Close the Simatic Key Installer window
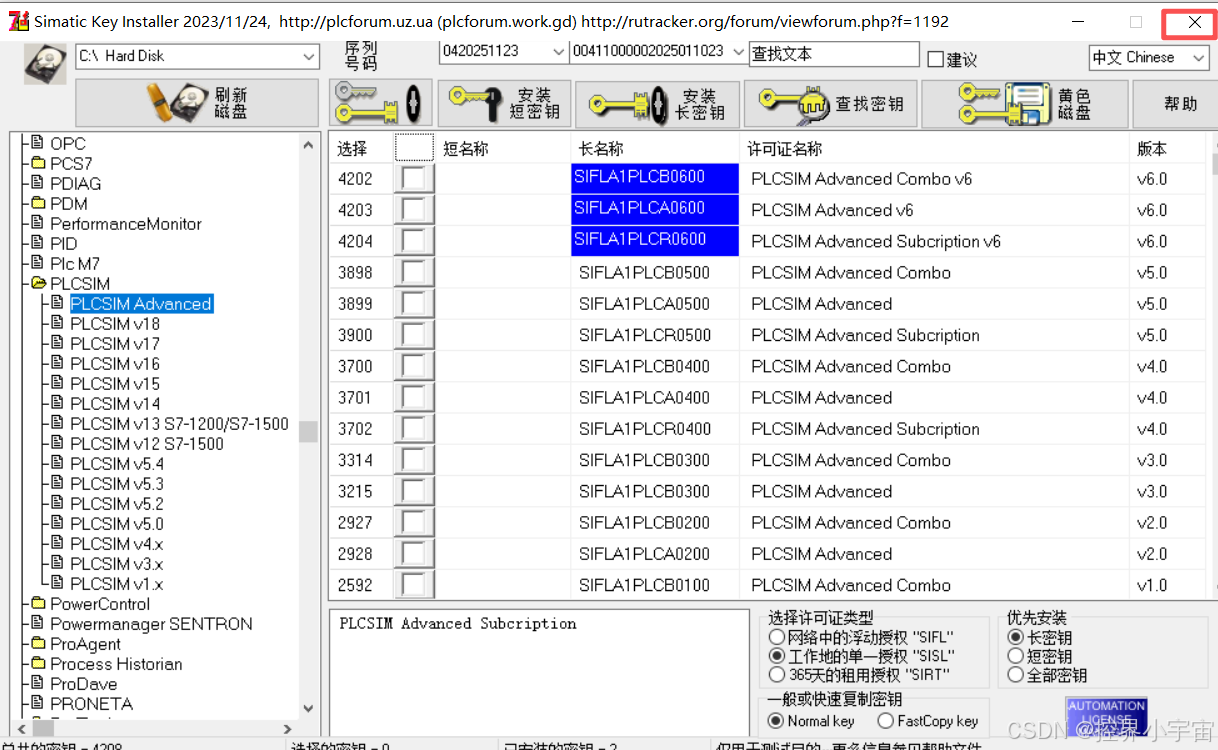Viewport: 1218px width, 750px height. click(x=1195, y=21)
